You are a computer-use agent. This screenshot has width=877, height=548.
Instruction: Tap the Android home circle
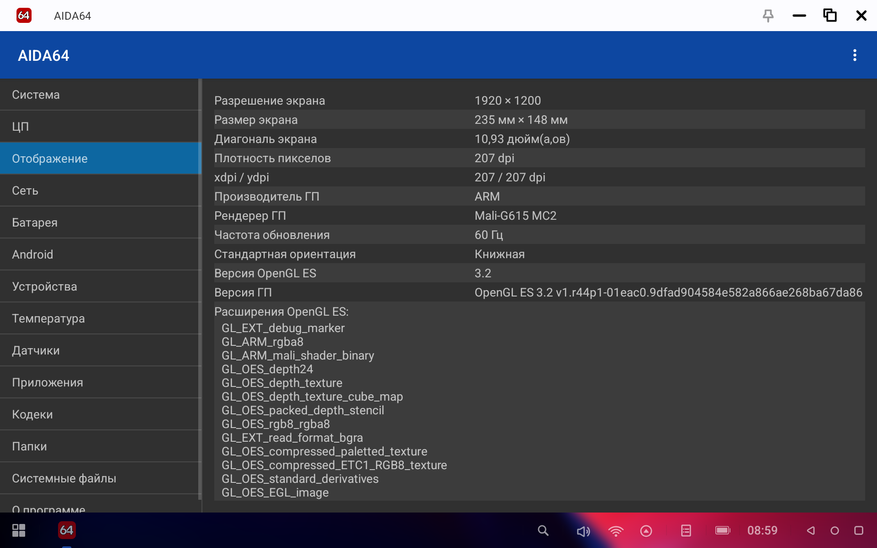(834, 531)
